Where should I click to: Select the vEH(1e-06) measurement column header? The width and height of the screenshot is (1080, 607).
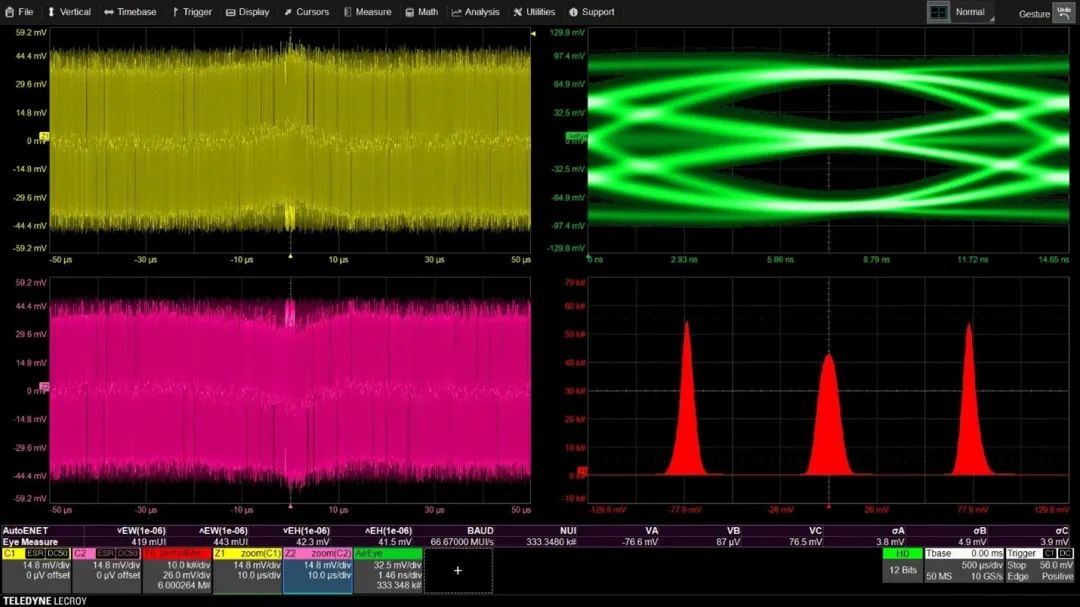coord(306,531)
